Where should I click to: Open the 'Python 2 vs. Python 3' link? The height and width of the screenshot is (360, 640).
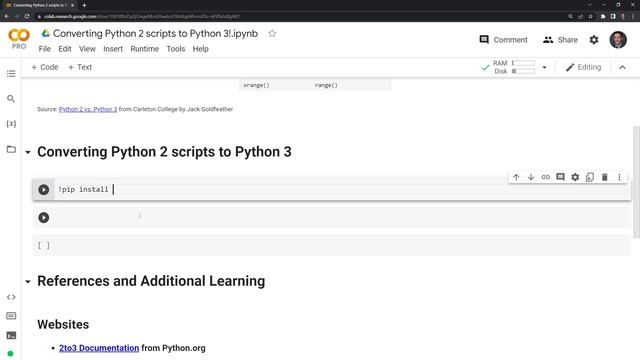[88, 109]
